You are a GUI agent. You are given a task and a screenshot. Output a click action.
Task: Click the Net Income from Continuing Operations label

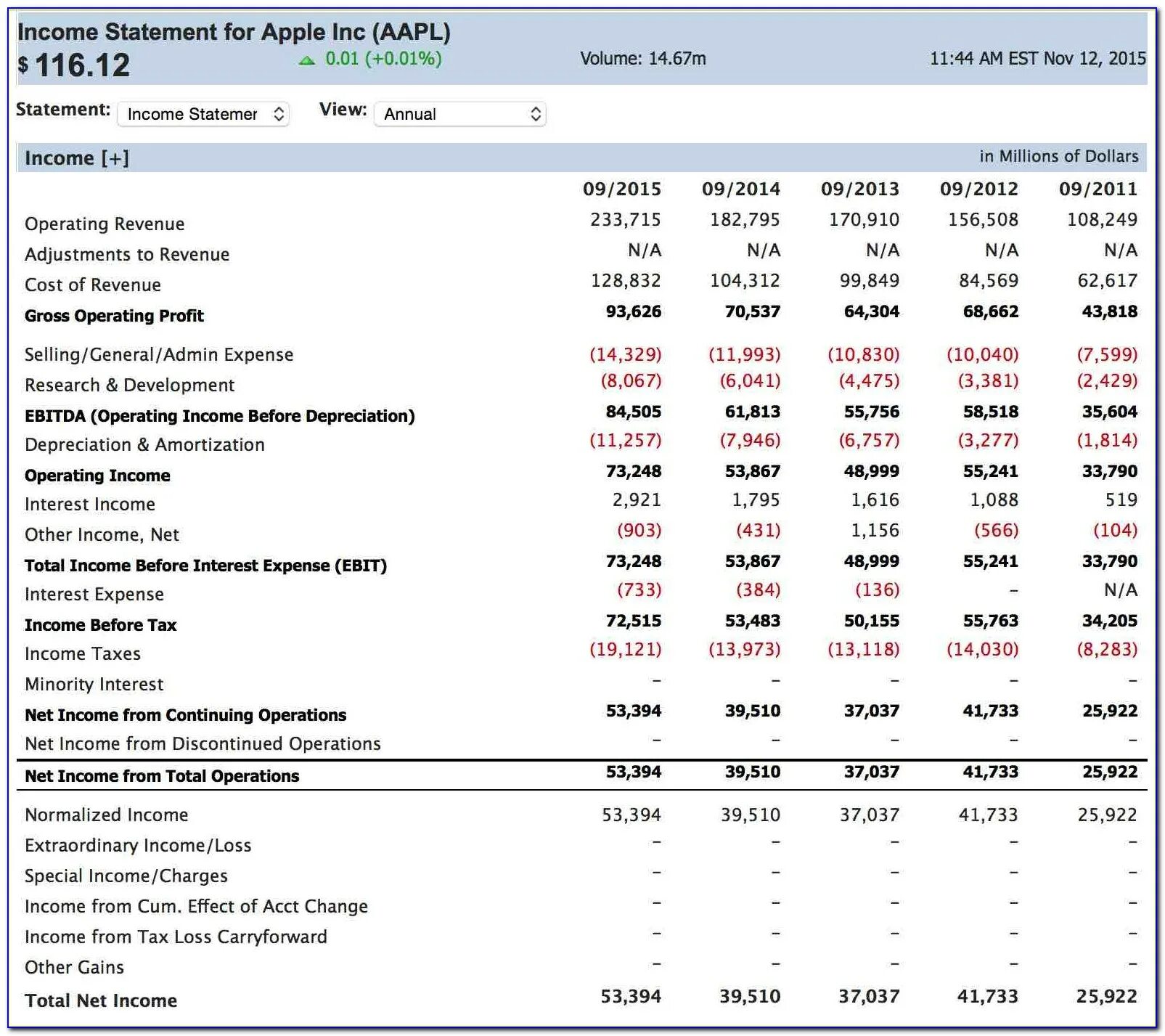185,715
